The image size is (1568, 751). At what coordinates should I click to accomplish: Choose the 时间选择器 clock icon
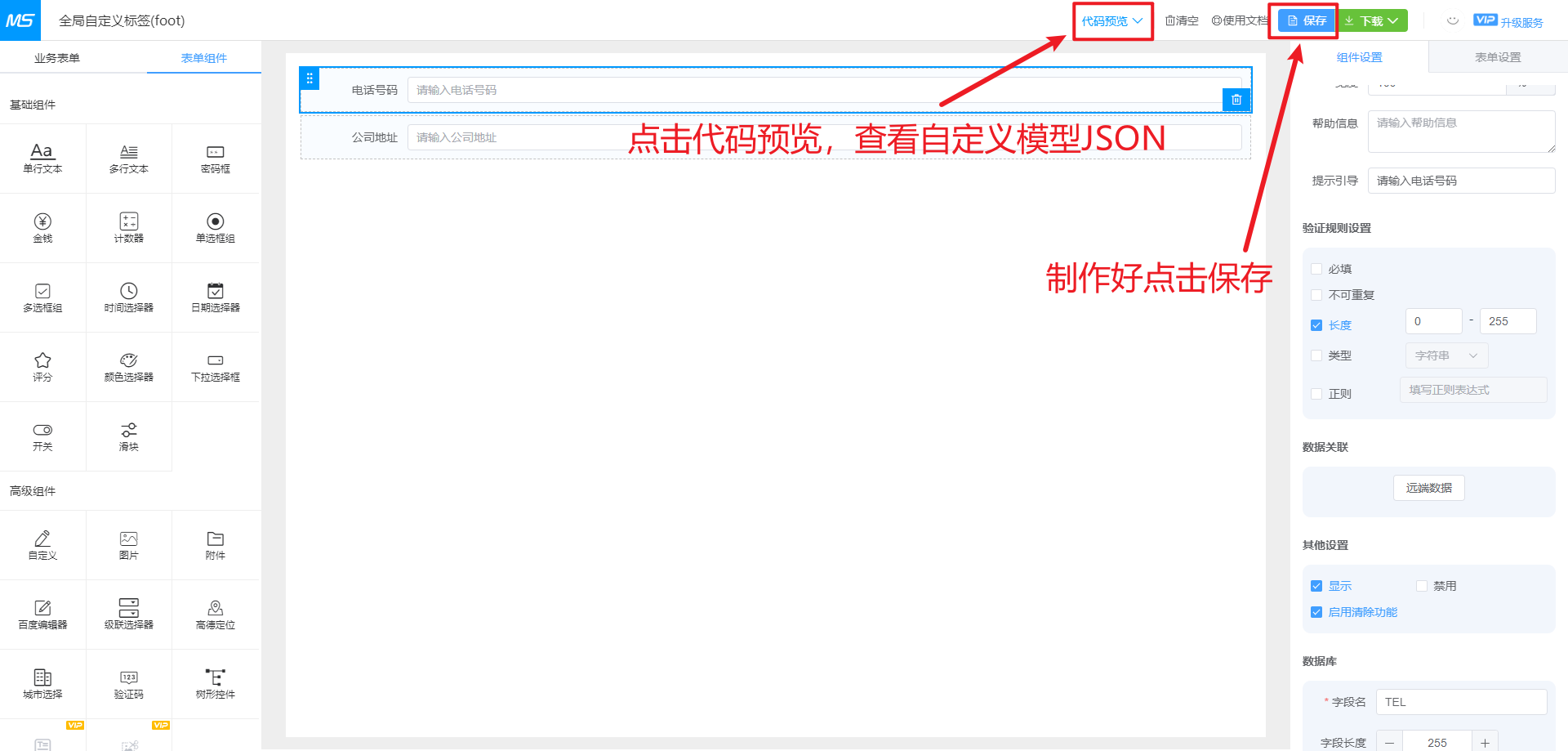[129, 297]
